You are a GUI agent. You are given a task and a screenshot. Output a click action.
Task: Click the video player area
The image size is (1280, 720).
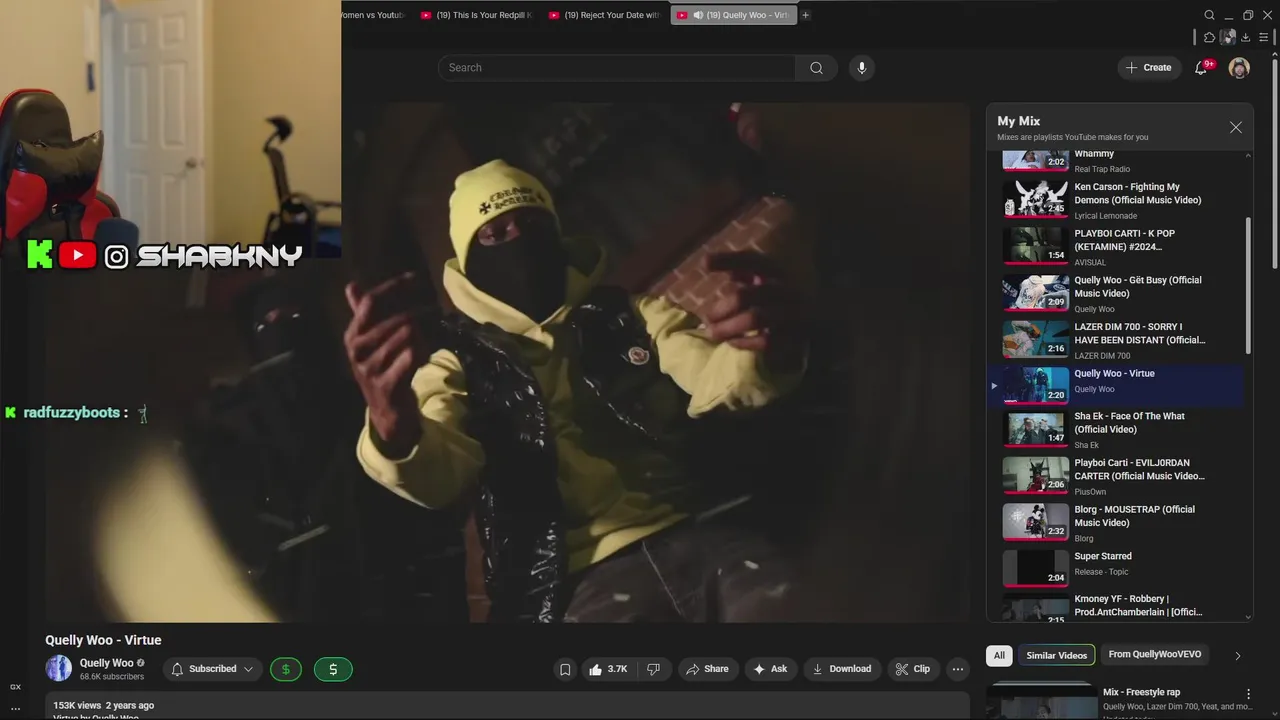click(x=507, y=362)
